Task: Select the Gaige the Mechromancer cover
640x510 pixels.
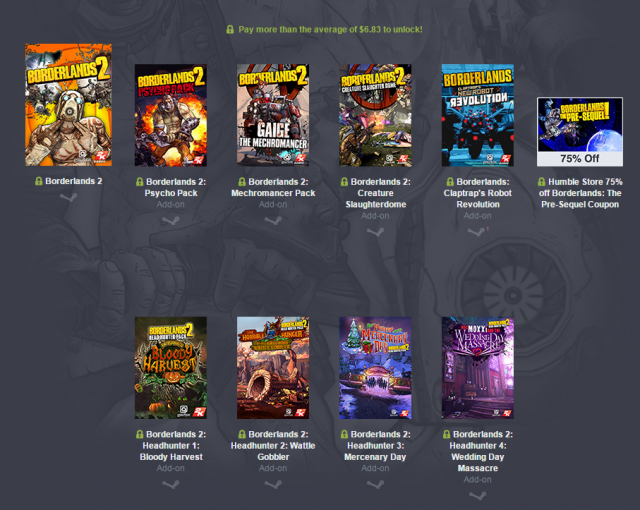Action: tap(273, 115)
